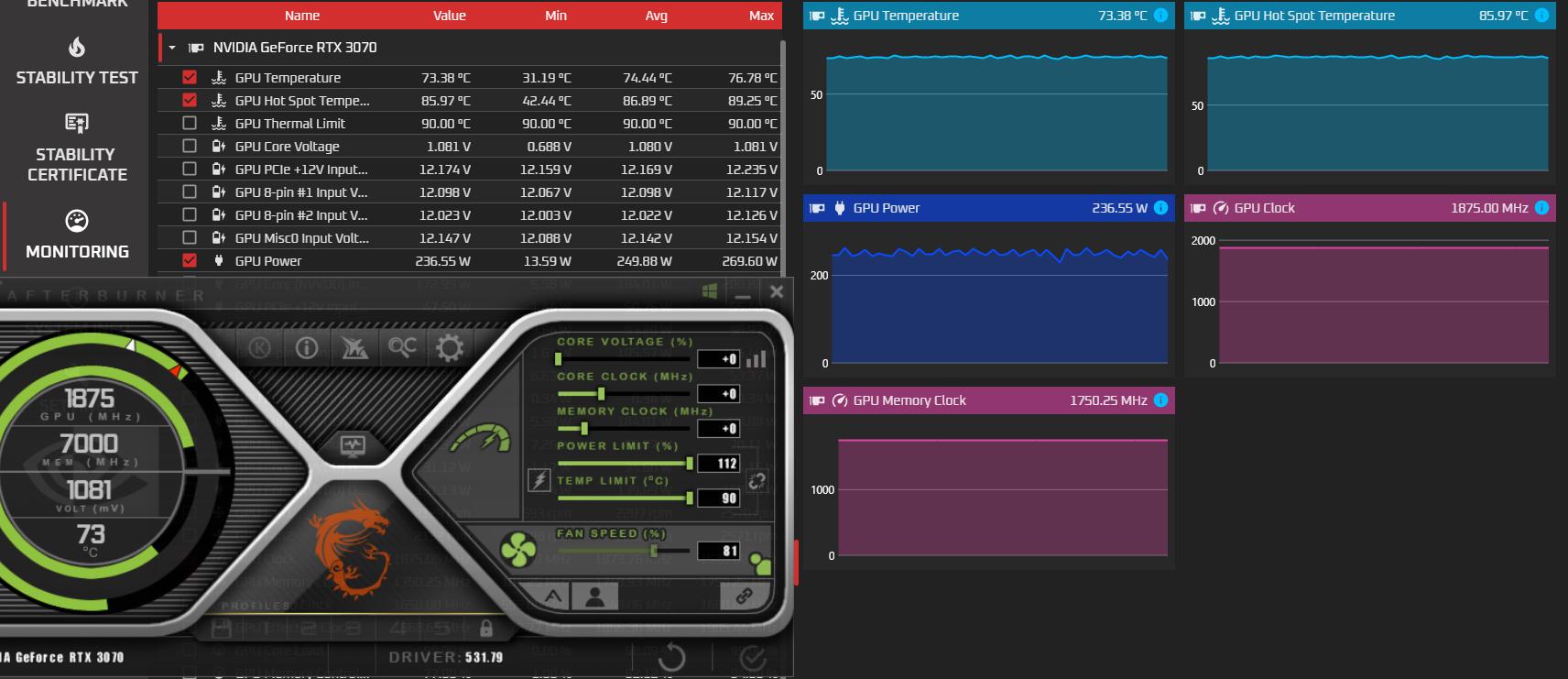Reset Afterburner settings with the circular arrow
Viewport: 1568px width, 679px height.
[671, 656]
